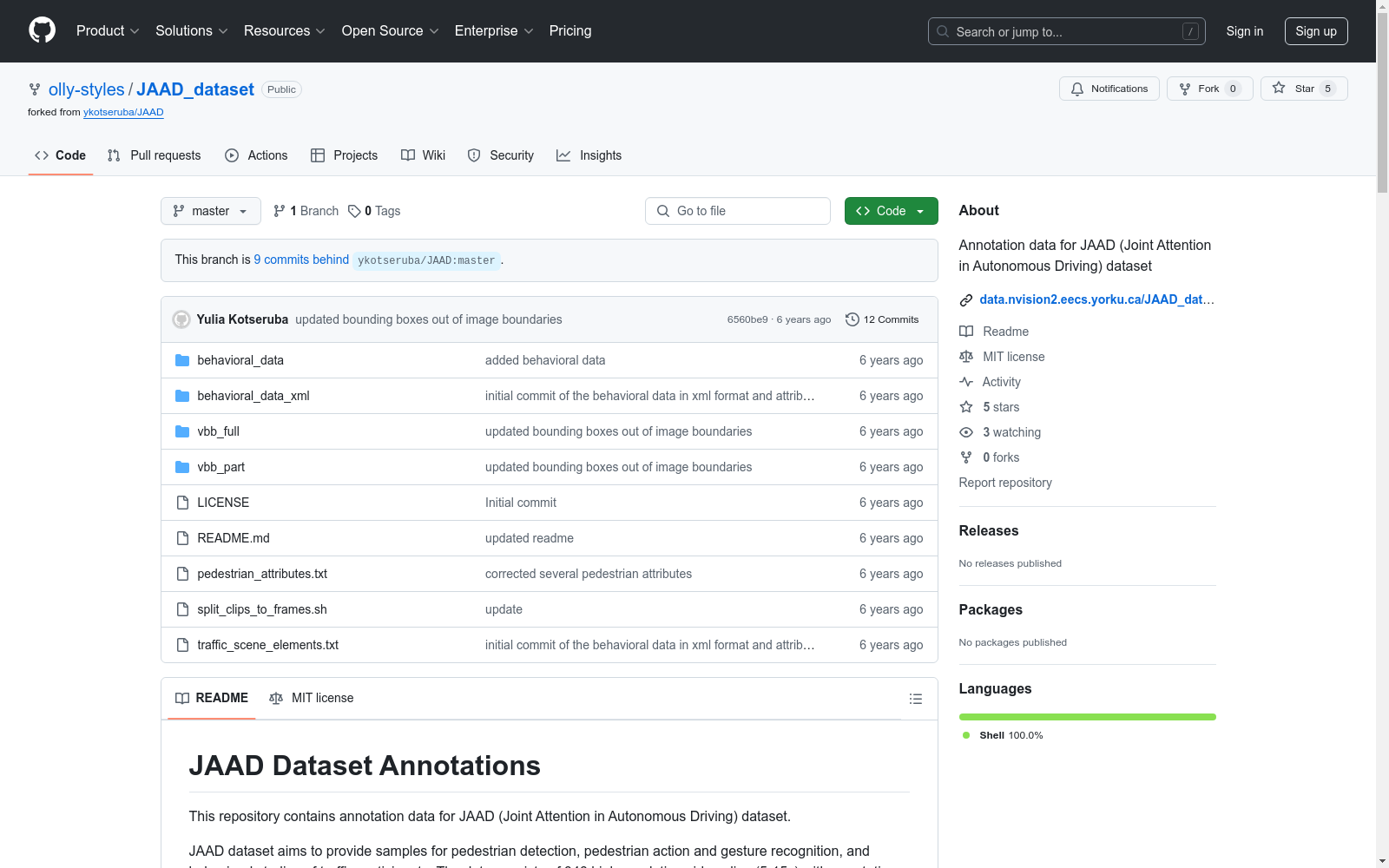Viewport: 1389px width, 868px height.
Task: View the 12 Commits history
Action: 882,319
